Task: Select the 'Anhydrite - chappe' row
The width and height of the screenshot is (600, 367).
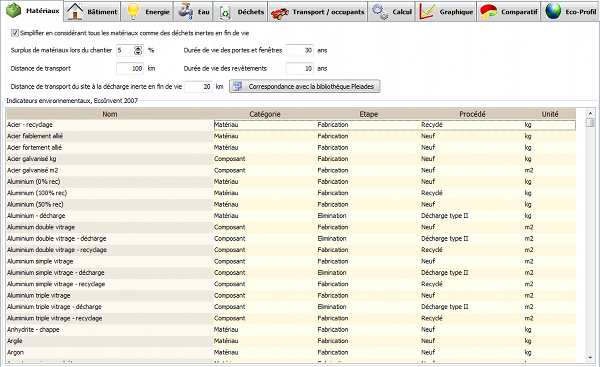Action: click(x=291, y=330)
